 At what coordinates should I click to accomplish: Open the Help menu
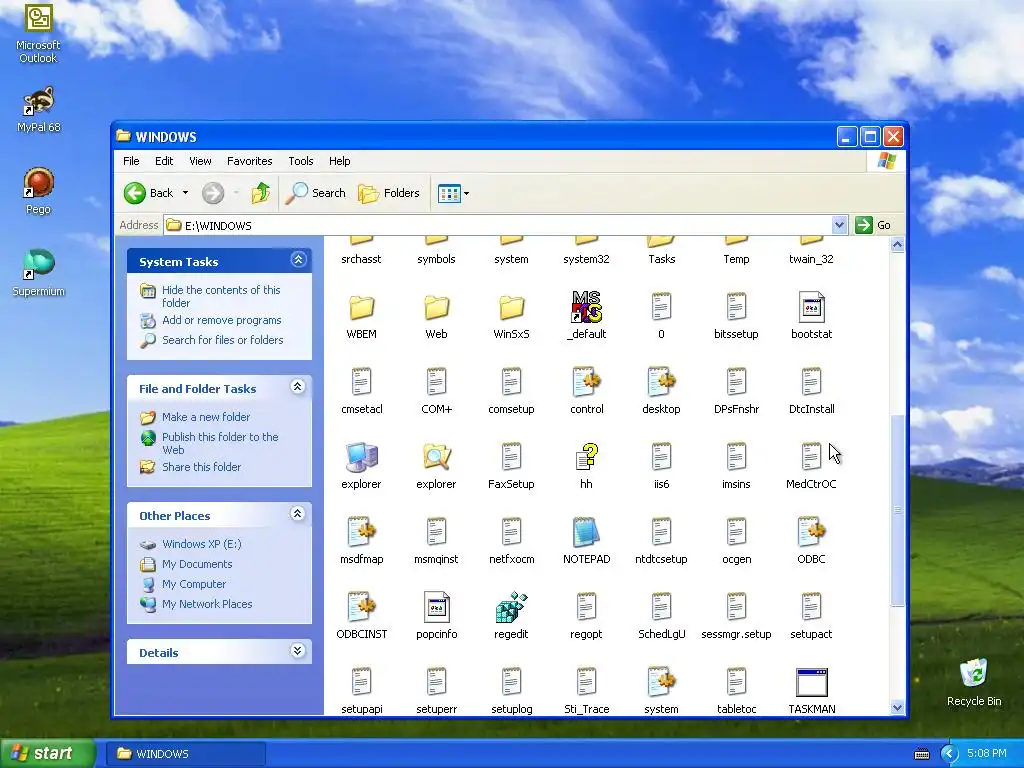[x=339, y=161]
